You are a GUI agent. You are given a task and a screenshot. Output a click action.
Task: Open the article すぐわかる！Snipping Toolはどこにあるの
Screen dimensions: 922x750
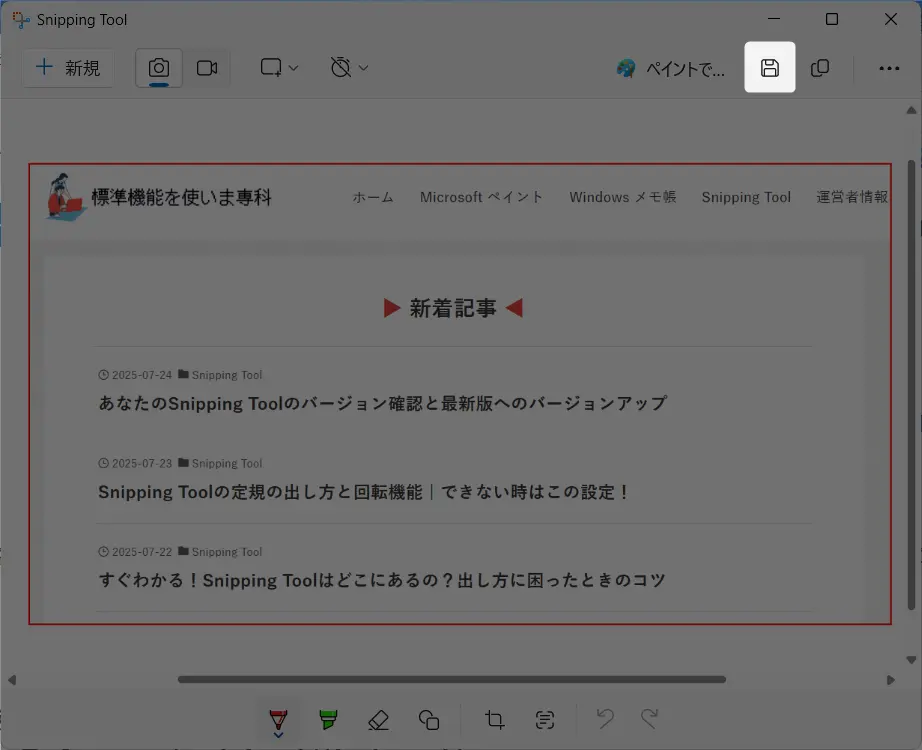tap(382, 581)
